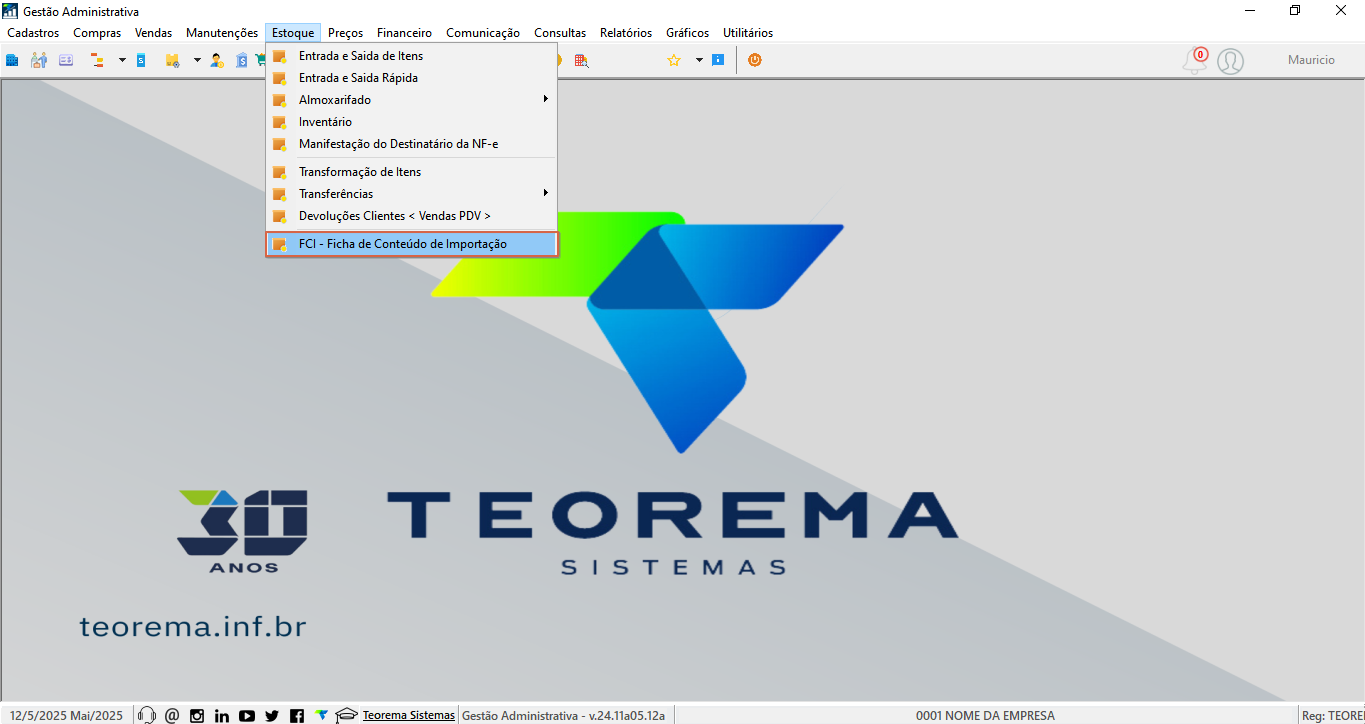The height and width of the screenshot is (724, 1365).
Task: Click the Twitter bird icon in status bar
Action: click(272, 715)
